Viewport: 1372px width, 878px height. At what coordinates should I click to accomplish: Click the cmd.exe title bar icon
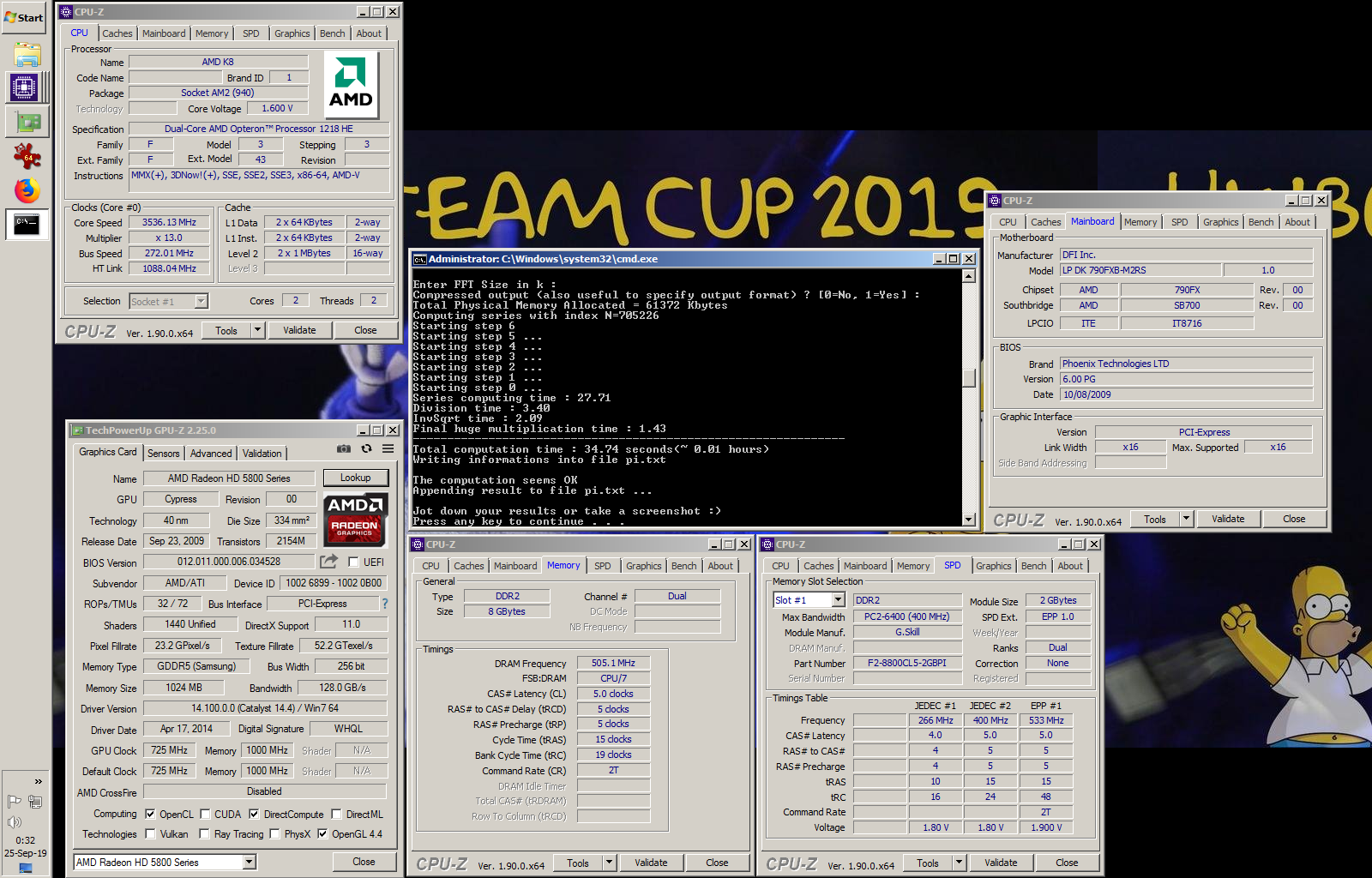[420, 259]
